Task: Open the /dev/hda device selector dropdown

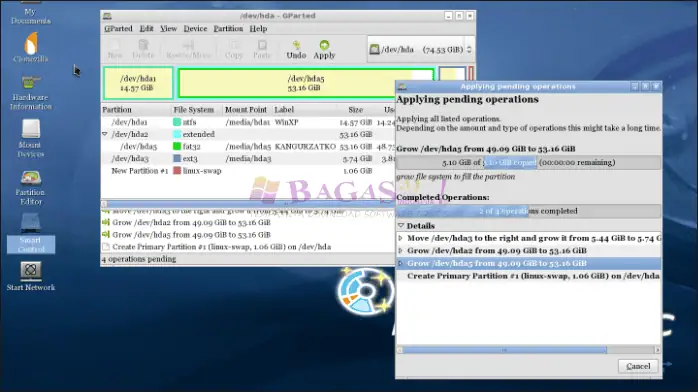Action: [420, 49]
